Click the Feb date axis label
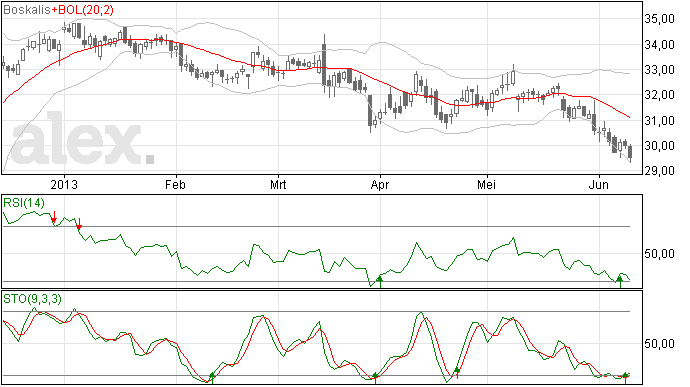 coord(175,184)
